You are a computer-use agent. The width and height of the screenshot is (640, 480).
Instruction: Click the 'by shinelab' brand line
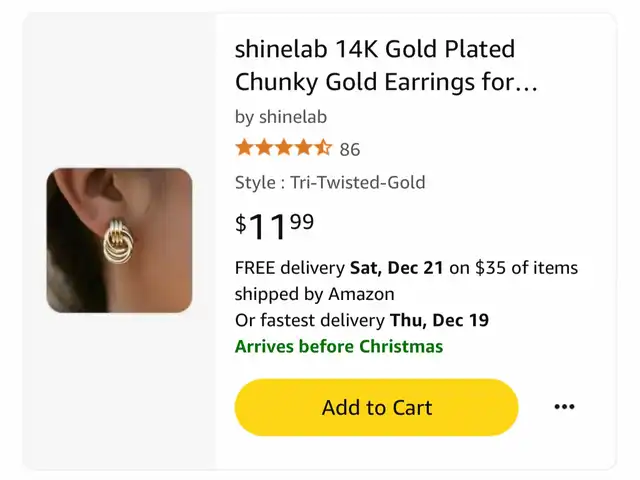click(x=281, y=117)
